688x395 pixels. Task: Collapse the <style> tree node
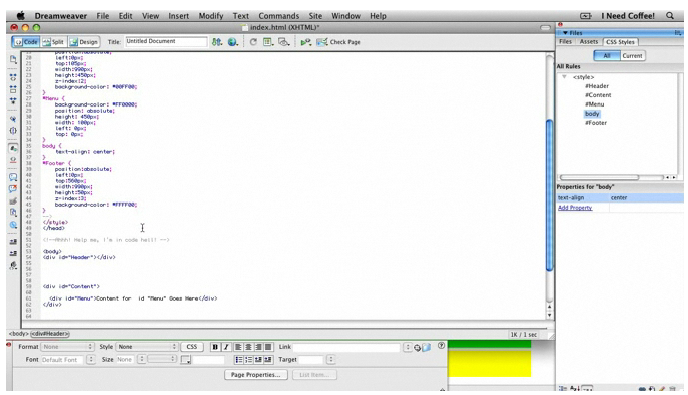pos(564,77)
